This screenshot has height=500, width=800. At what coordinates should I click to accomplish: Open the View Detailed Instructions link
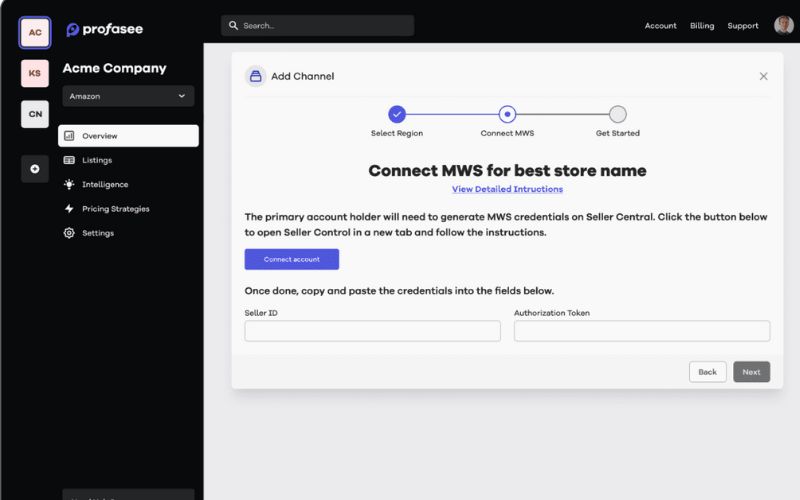tap(507, 189)
